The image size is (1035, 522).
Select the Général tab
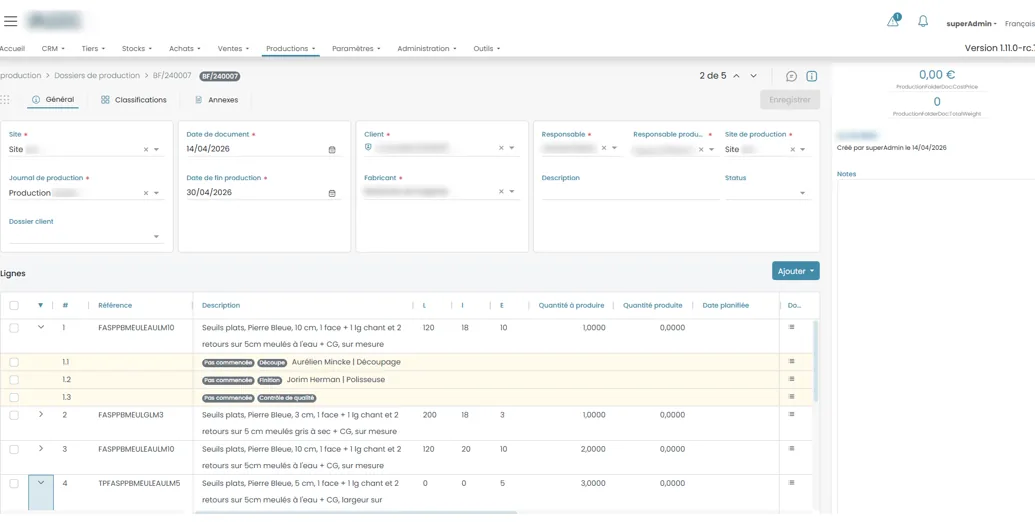click(x=53, y=100)
